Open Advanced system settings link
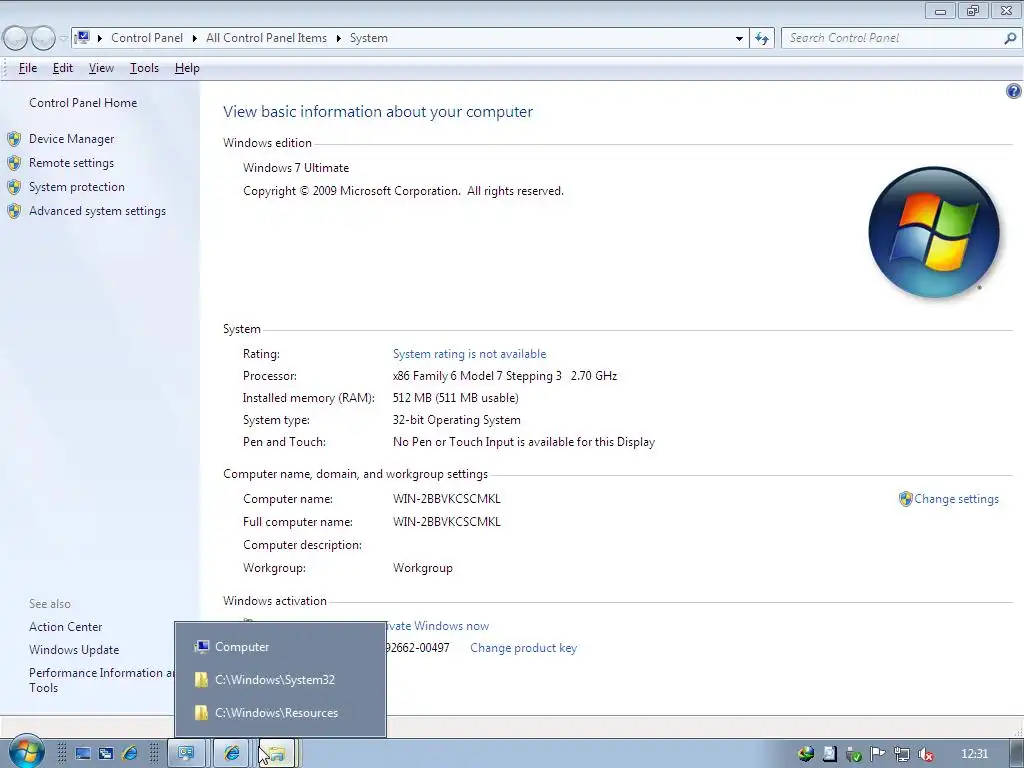Screen dimensions: 1024x768 97,211
